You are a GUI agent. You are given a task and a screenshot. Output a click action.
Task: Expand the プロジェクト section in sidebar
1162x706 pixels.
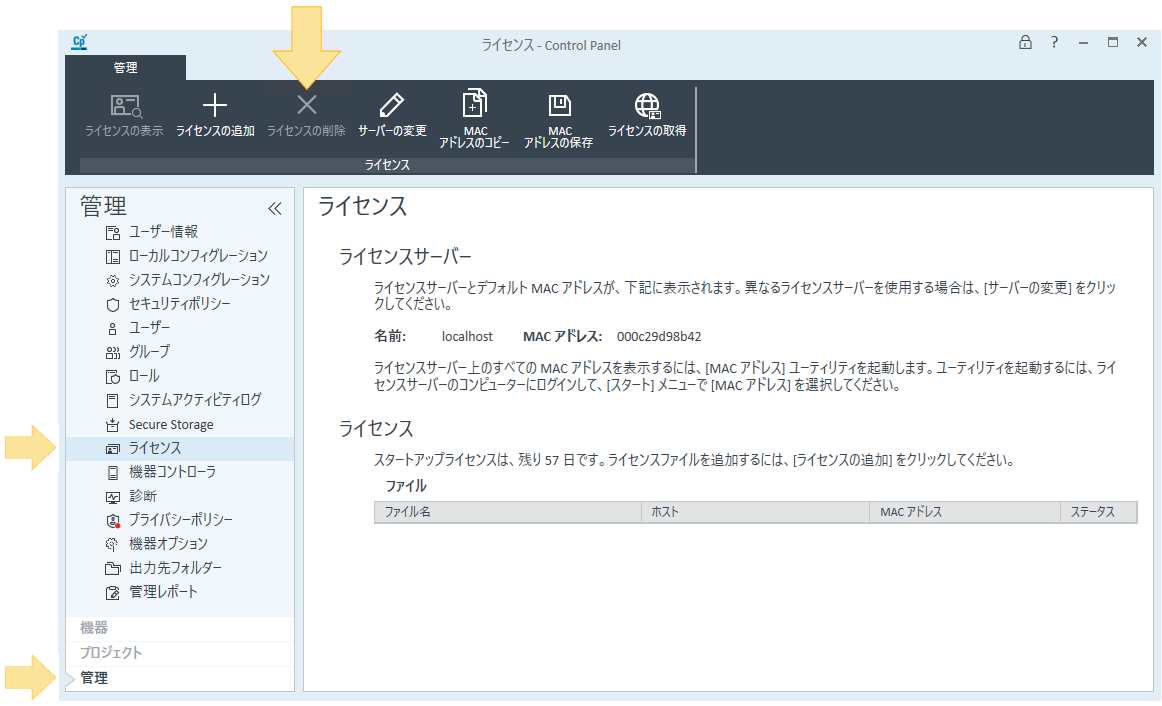click(111, 653)
